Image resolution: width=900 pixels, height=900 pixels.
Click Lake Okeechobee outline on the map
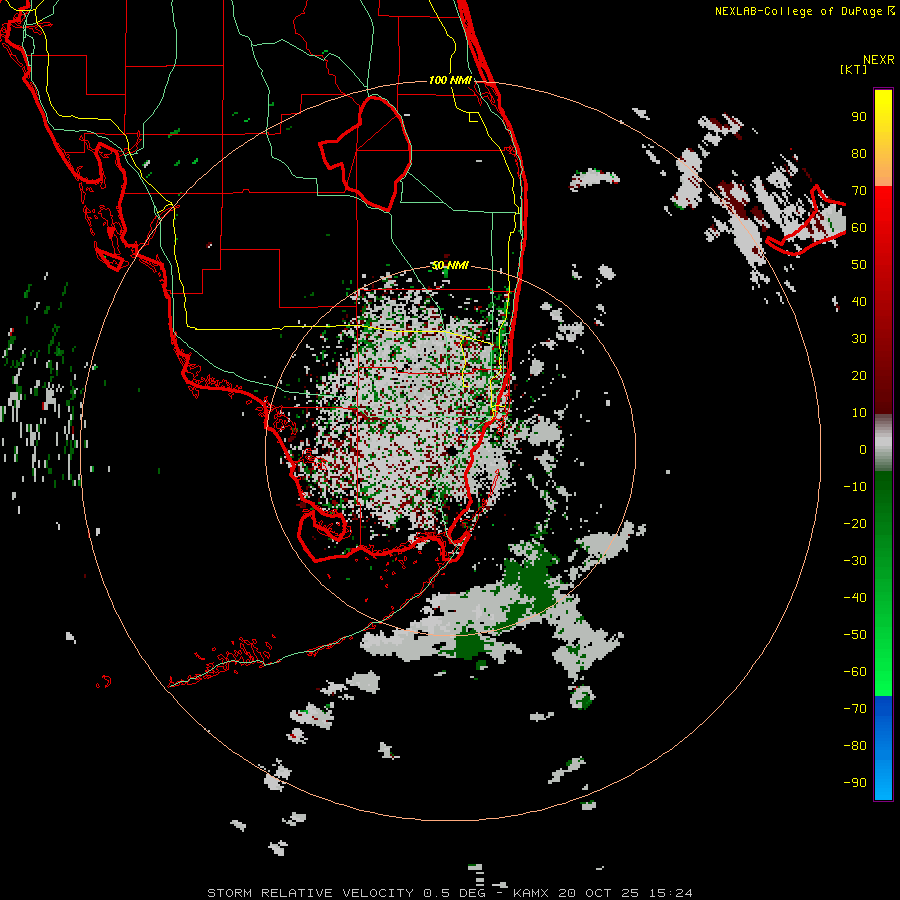(x=366, y=153)
